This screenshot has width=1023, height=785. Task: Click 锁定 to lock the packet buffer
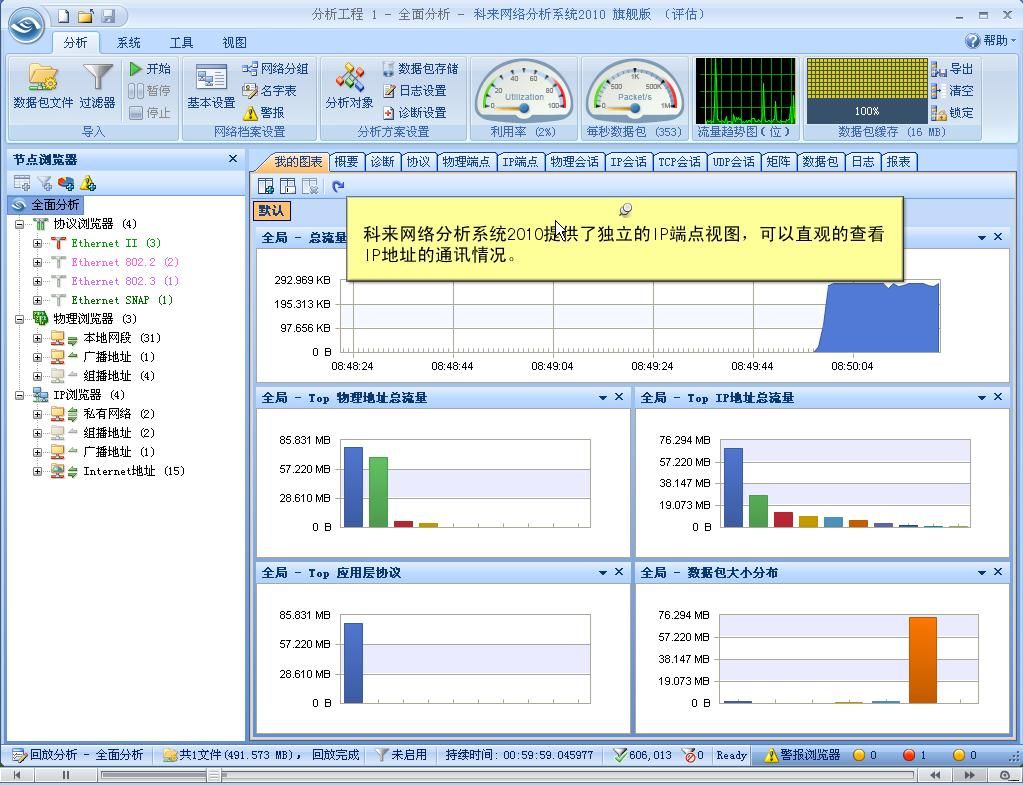click(953, 113)
